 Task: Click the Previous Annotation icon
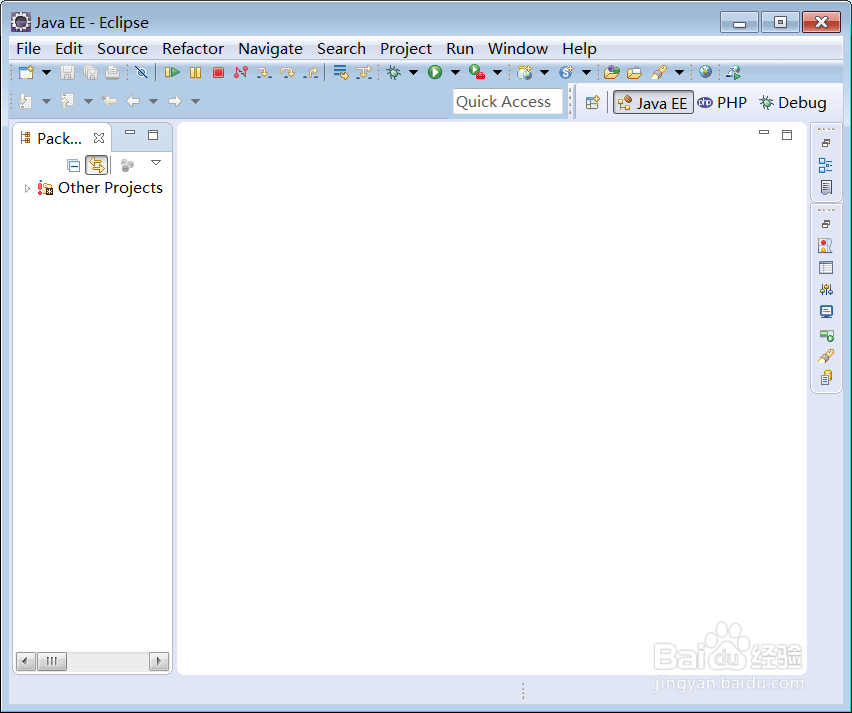tap(67, 101)
